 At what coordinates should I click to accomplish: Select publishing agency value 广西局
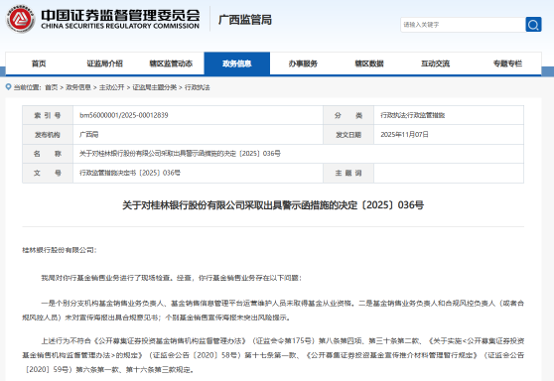tap(89, 135)
